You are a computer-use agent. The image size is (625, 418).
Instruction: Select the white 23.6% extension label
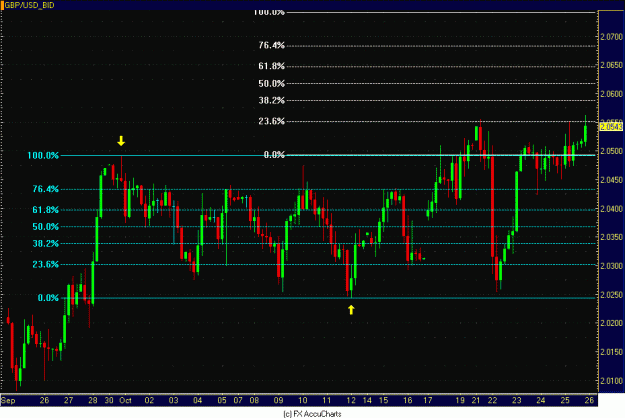coord(271,121)
